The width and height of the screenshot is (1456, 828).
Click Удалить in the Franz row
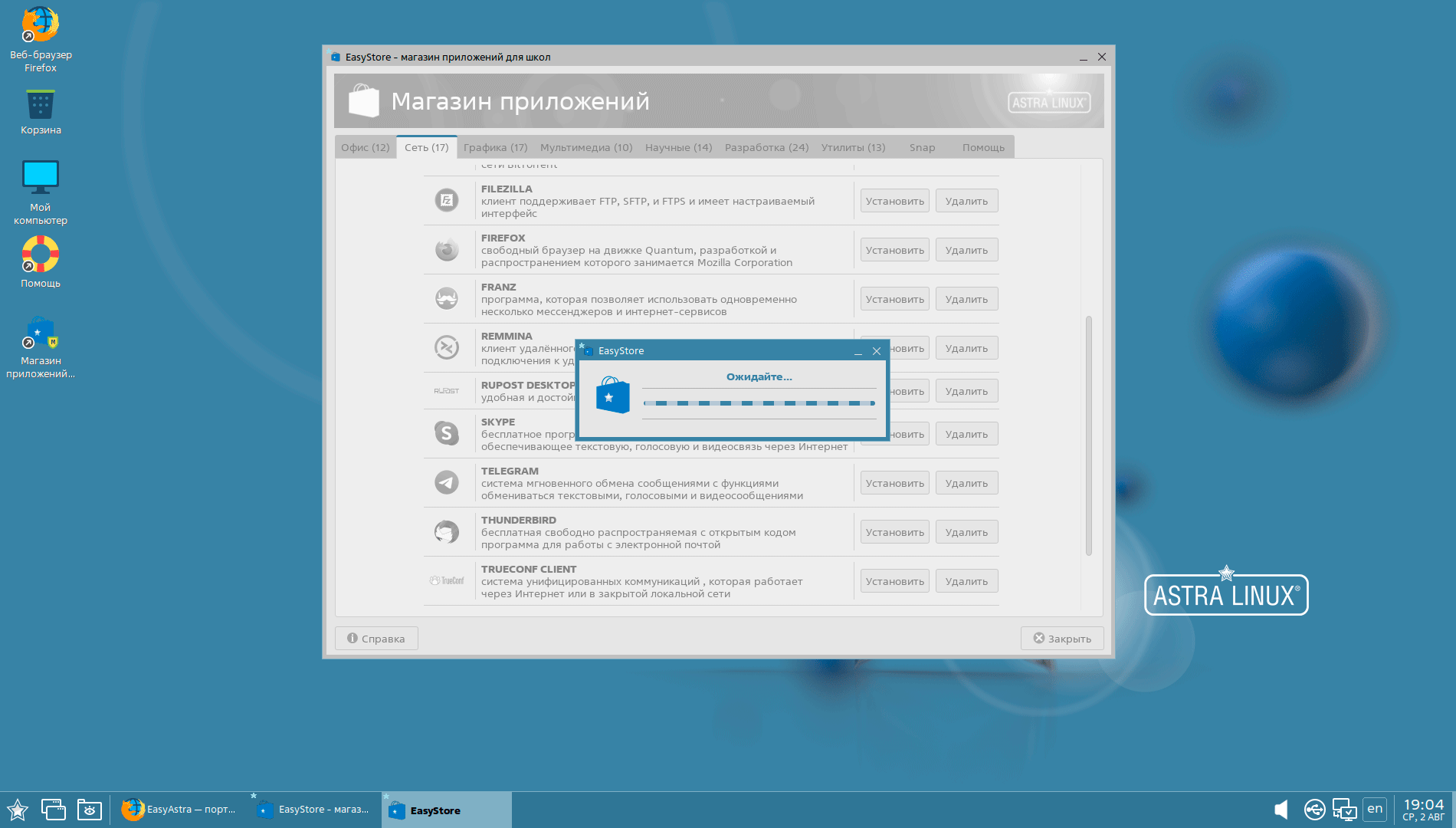tap(967, 299)
